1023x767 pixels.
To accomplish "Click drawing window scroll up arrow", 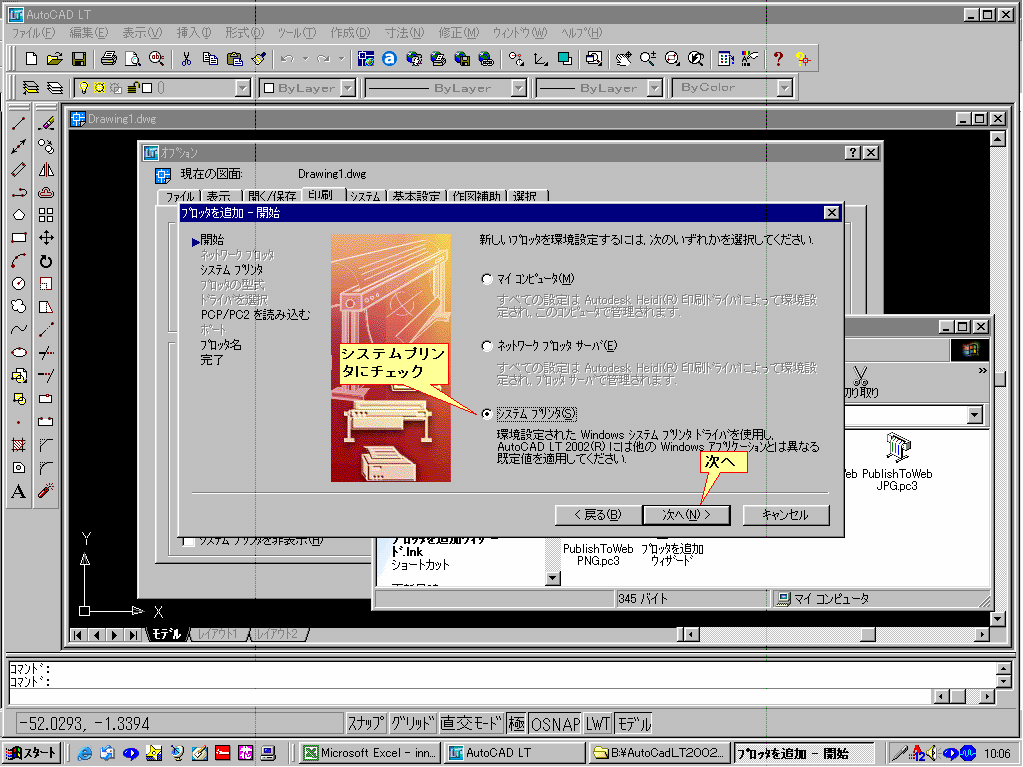I will 998,139.
